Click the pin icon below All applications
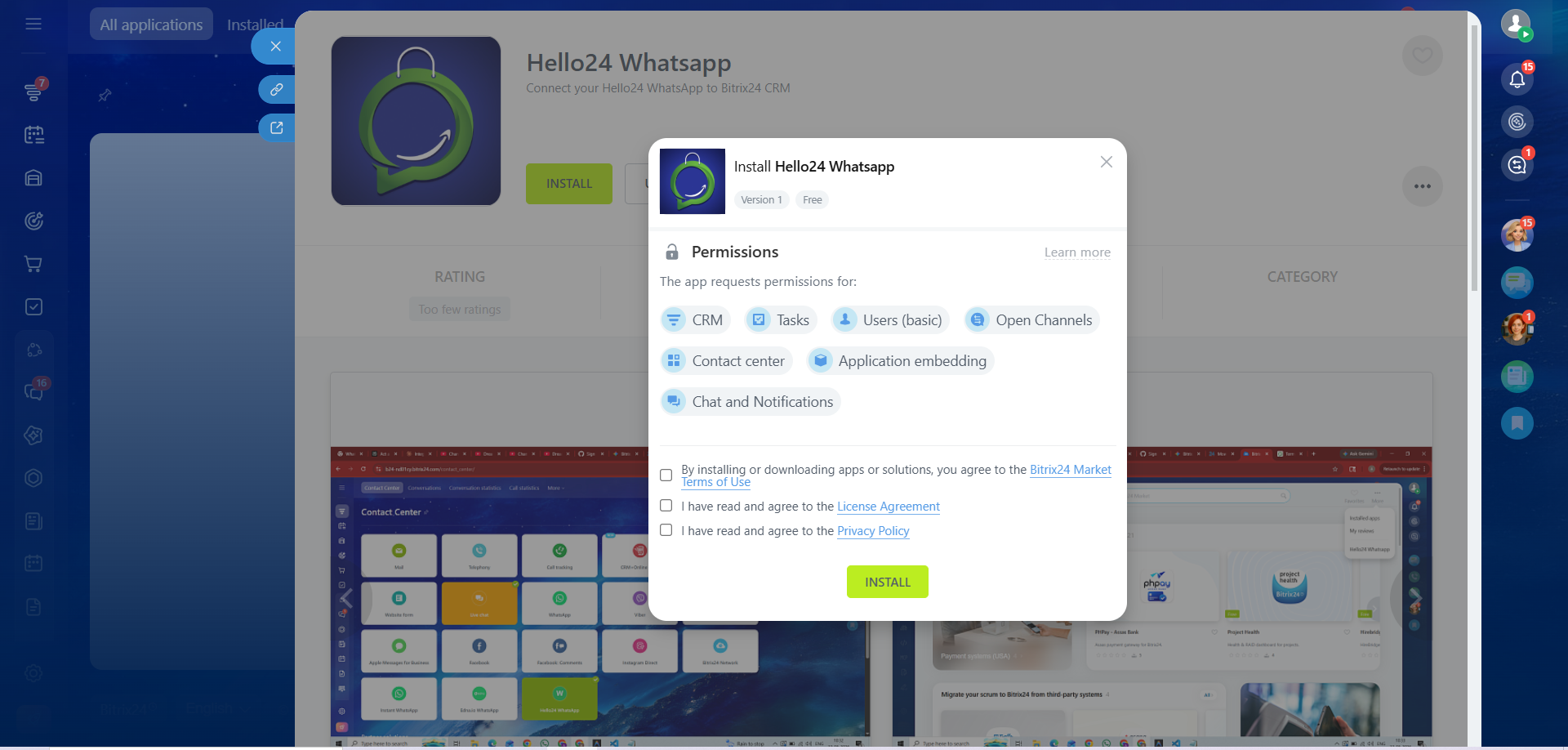Viewport: 1568px width, 750px height. [x=105, y=96]
